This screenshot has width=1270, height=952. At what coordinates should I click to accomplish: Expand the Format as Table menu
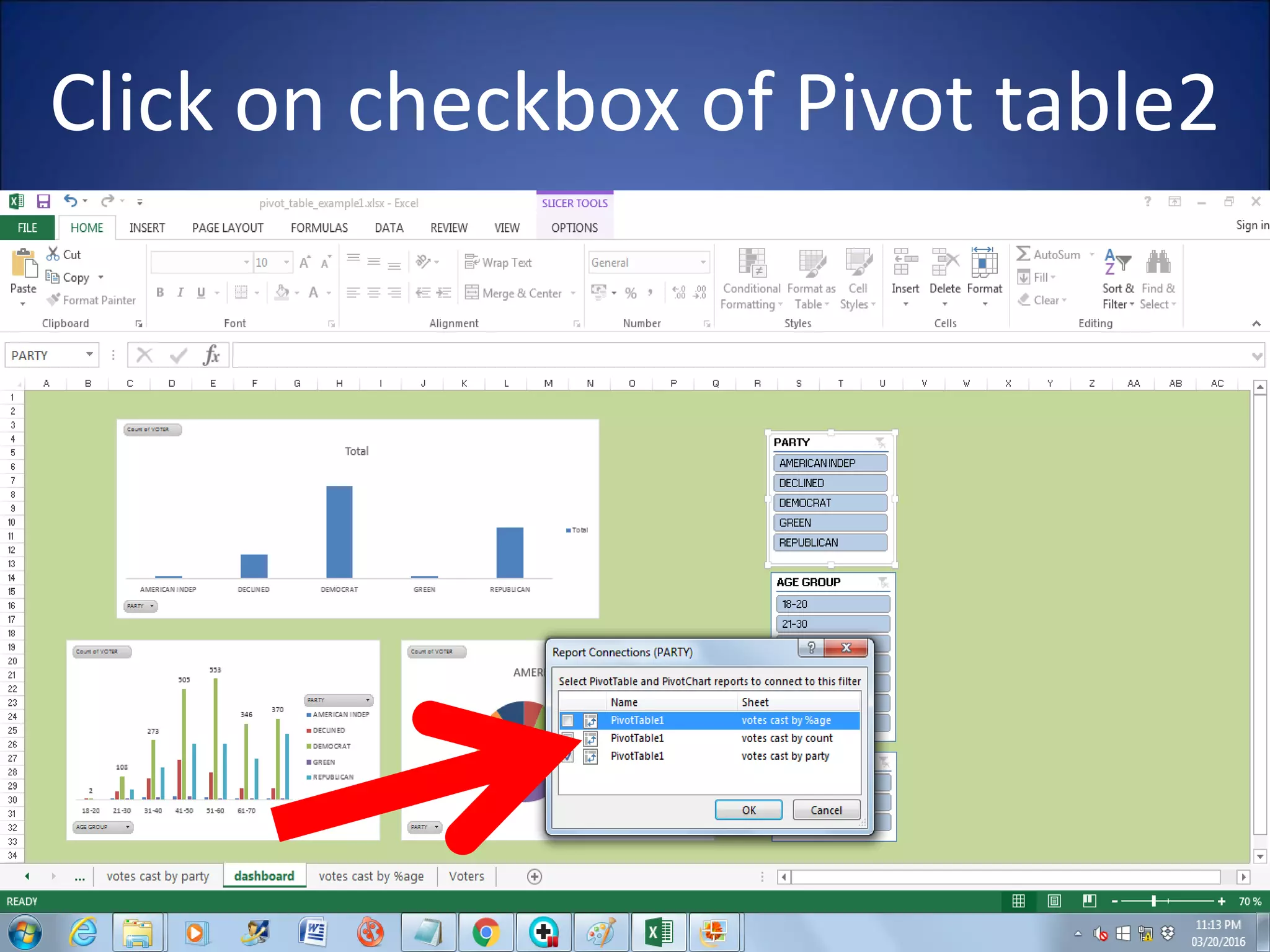point(811,279)
